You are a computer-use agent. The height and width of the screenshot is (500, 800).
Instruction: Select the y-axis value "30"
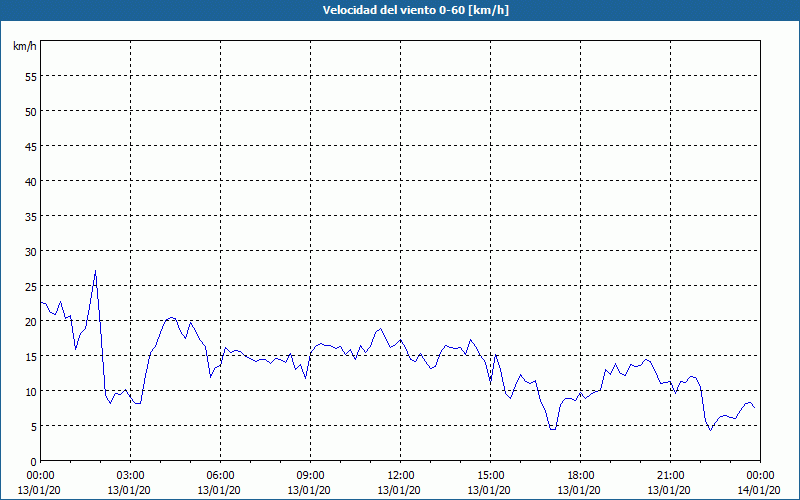pos(31,252)
